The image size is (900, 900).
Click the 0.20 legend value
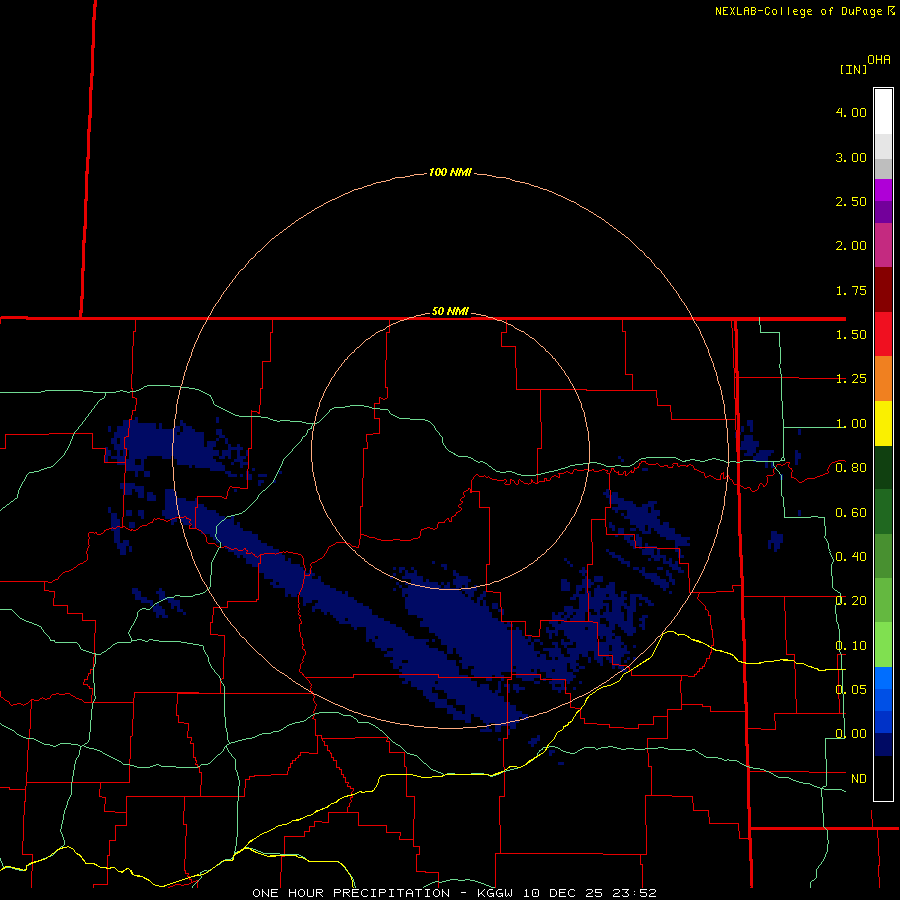point(851,601)
